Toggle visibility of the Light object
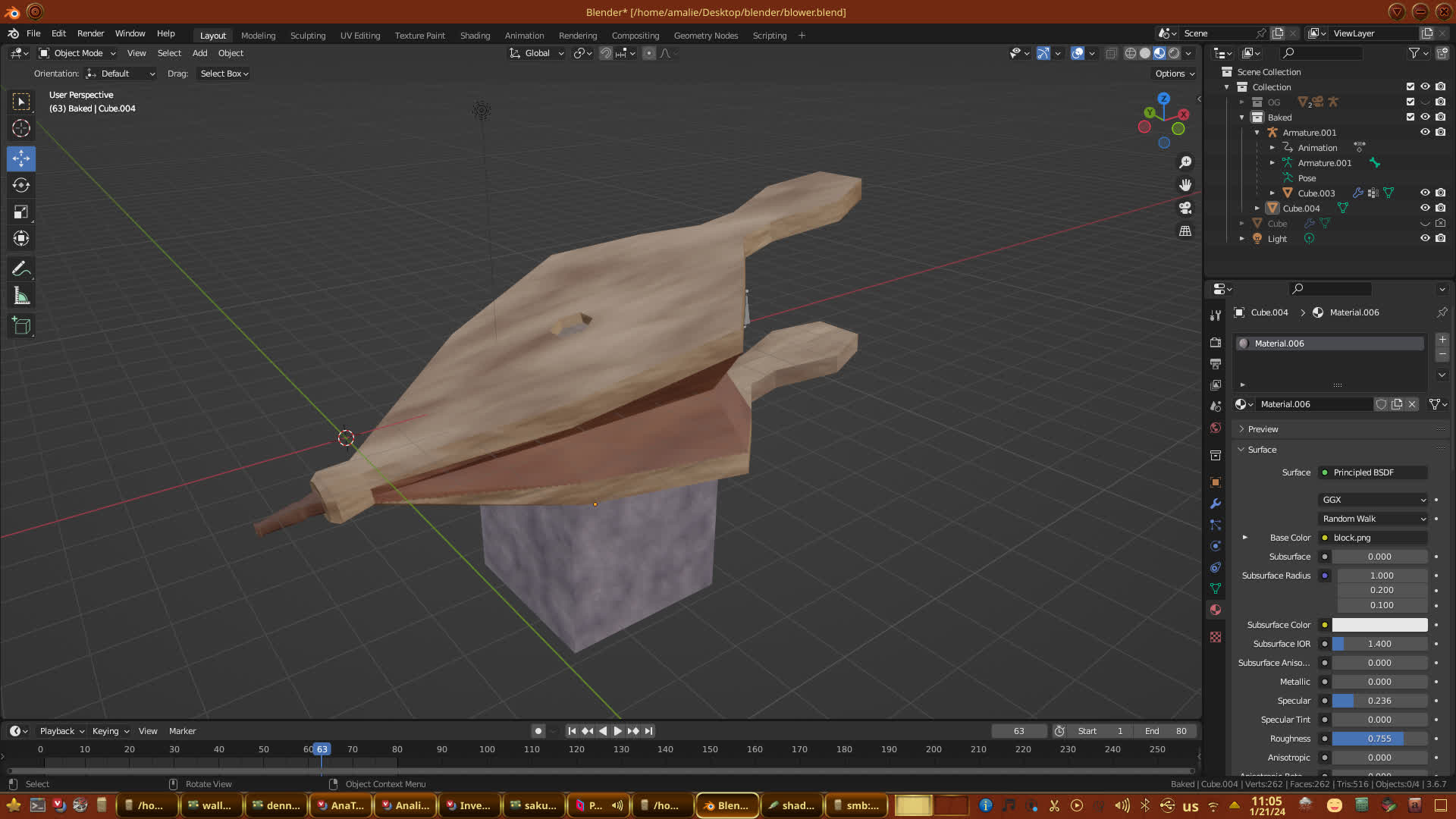 point(1425,238)
